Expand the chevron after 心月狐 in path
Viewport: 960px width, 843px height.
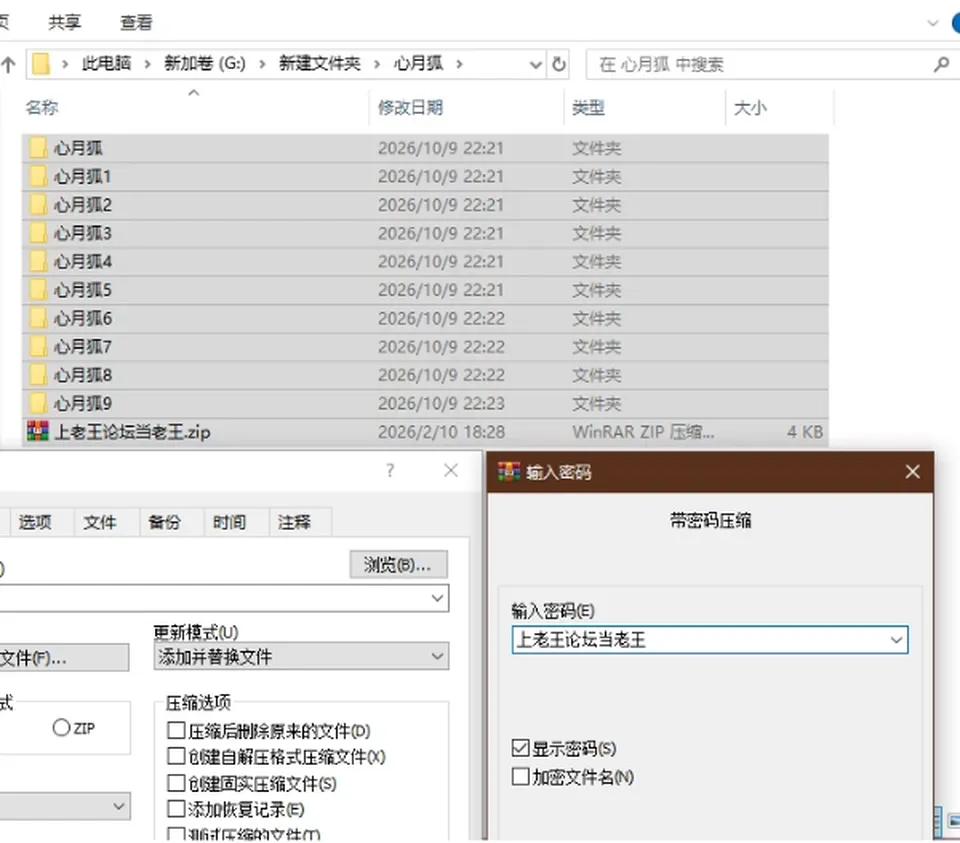point(459,64)
